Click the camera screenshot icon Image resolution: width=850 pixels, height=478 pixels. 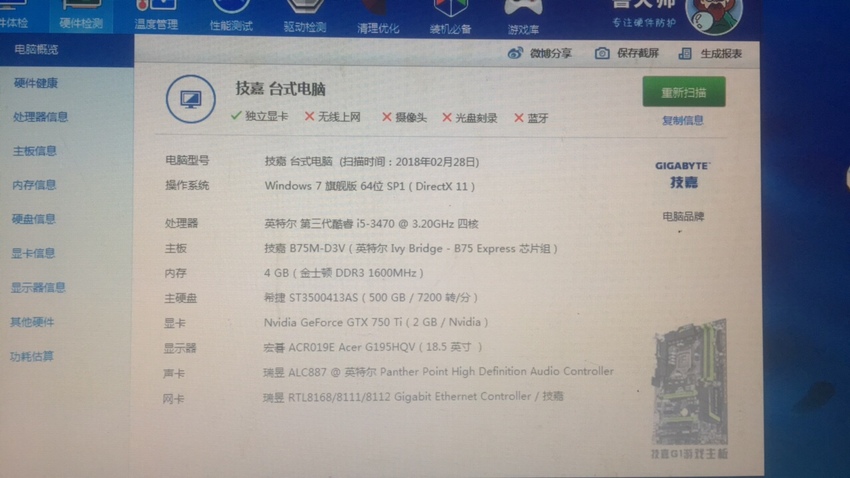pos(602,53)
